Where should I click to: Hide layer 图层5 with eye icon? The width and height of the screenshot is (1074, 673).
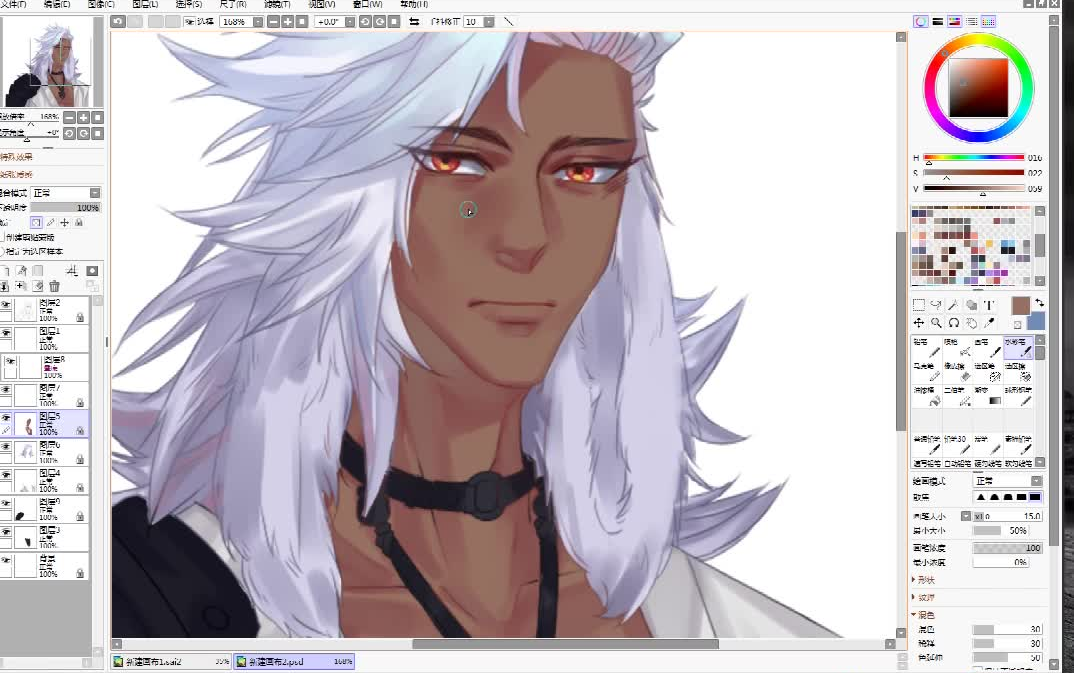(5, 418)
